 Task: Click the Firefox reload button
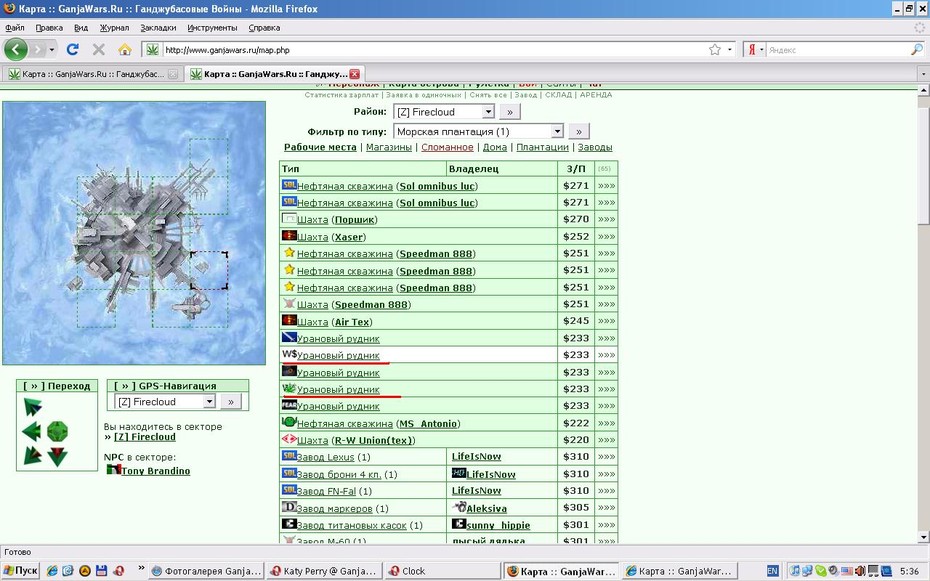coord(72,49)
